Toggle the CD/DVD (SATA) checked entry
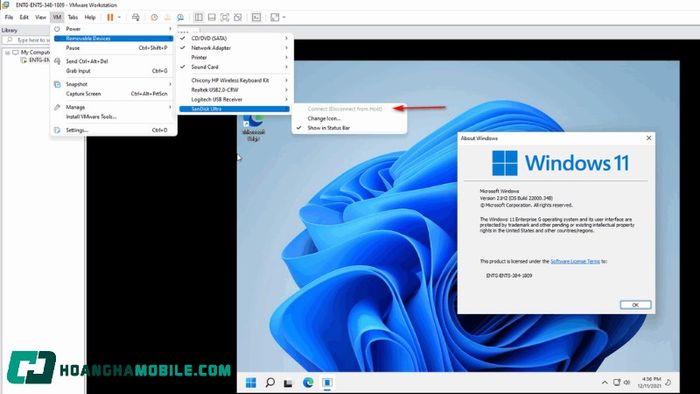 [x=234, y=38]
